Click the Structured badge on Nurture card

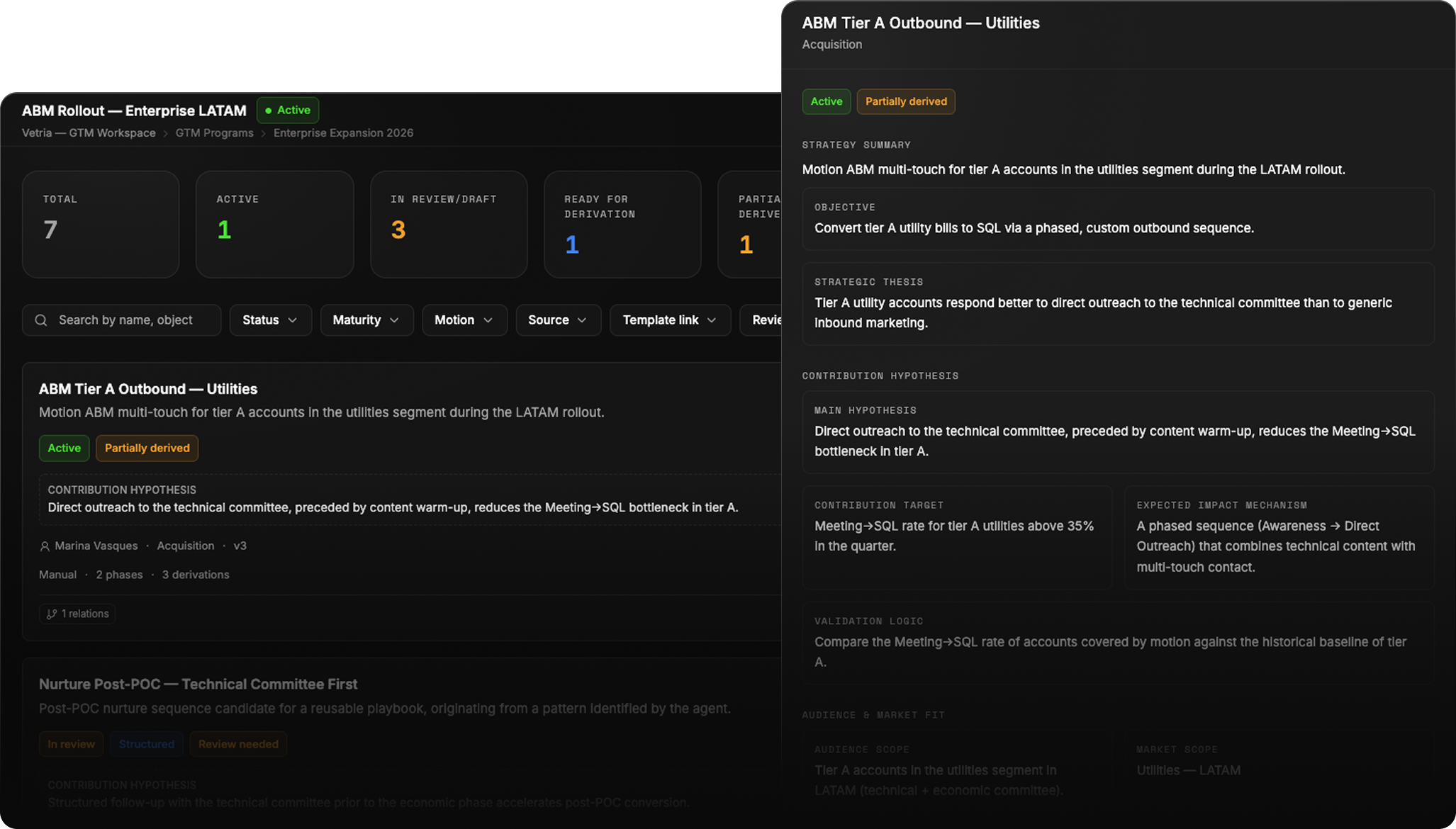(x=147, y=744)
